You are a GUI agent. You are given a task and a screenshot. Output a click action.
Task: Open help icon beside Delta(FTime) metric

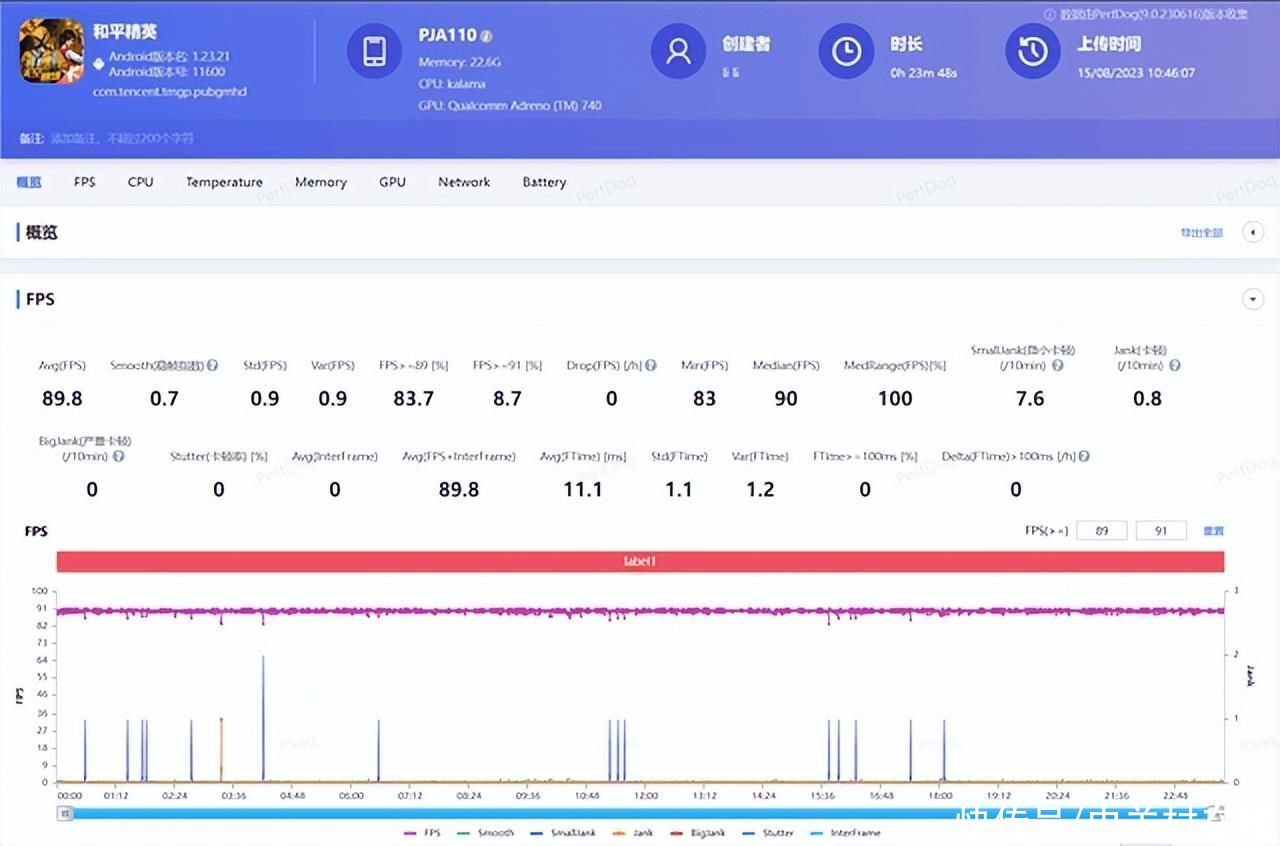pyautogui.click(x=1084, y=456)
